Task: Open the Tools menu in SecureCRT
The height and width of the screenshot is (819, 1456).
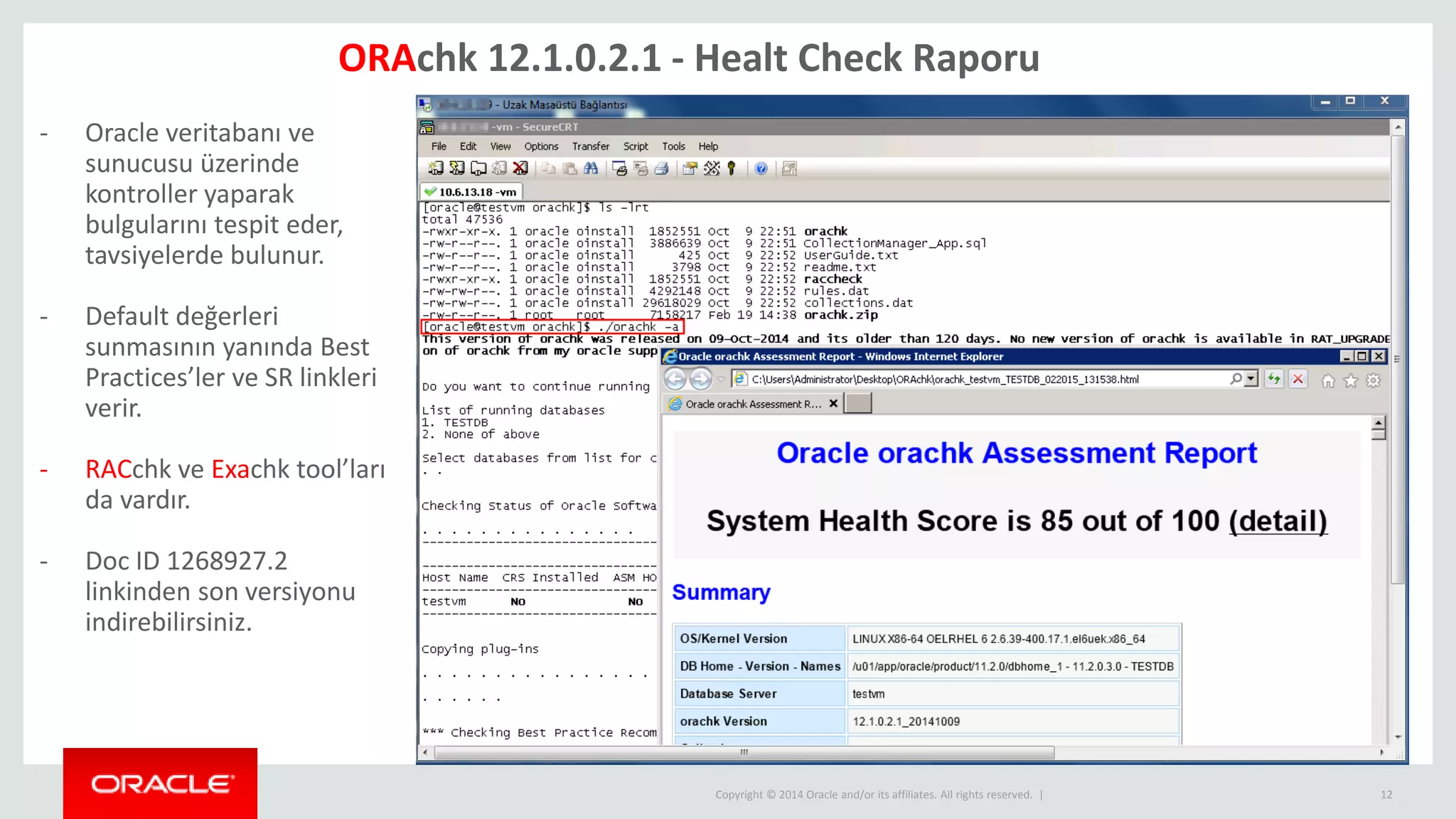Action: coord(673,146)
